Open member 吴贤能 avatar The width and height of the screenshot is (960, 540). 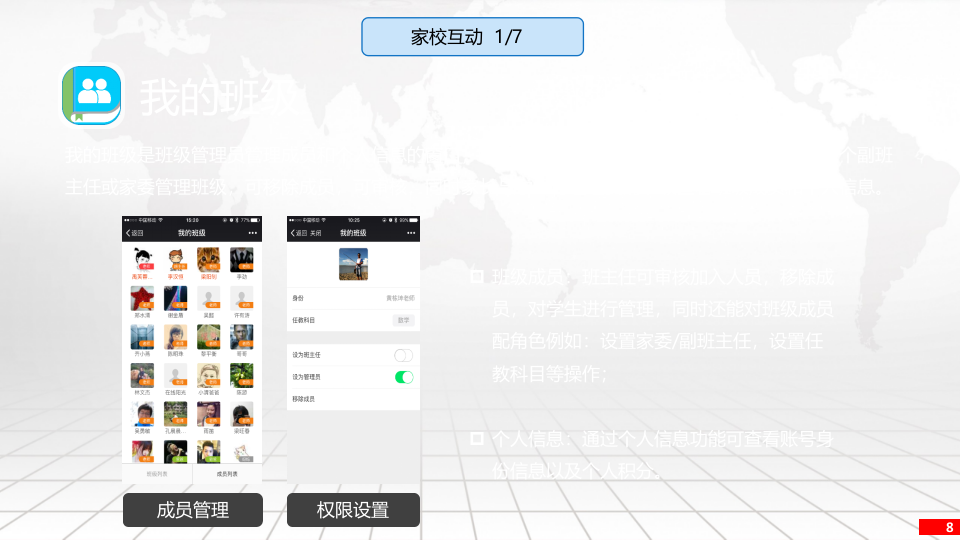[x=142, y=414]
